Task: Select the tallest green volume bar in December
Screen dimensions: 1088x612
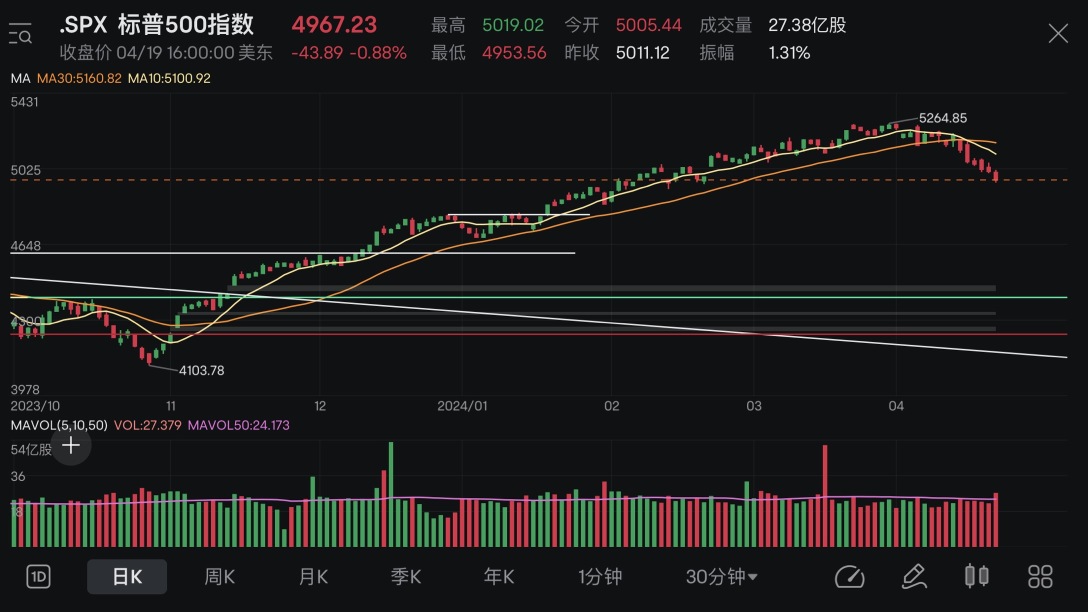Action: [x=391, y=494]
